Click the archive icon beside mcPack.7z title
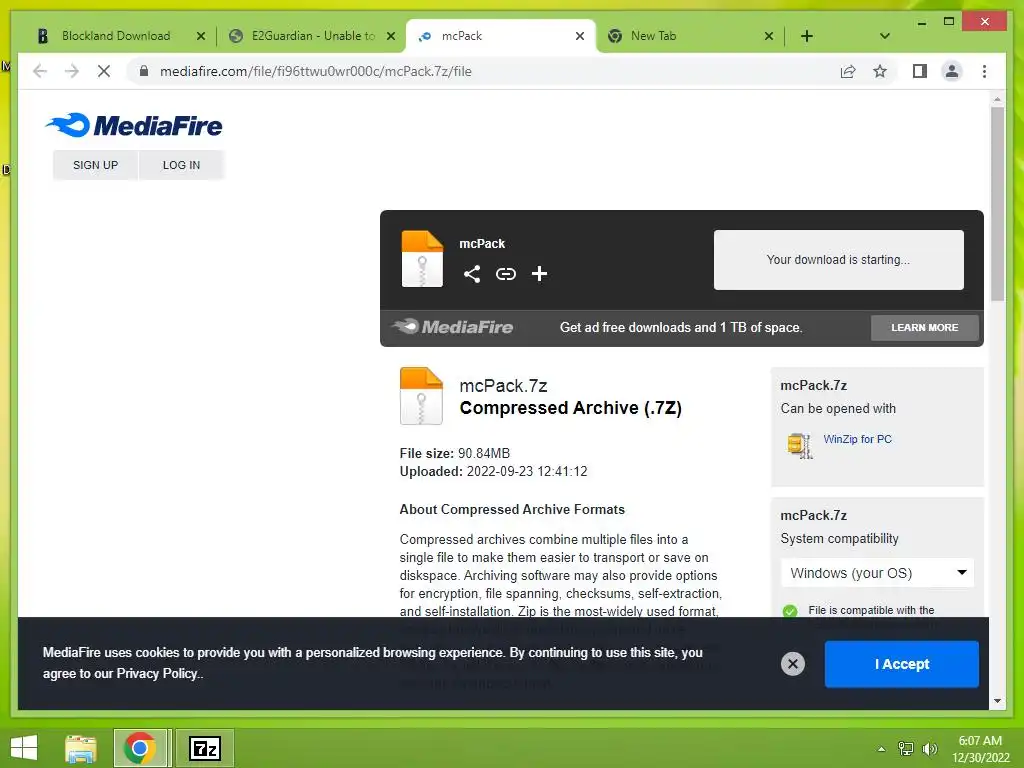This screenshot has height=768, width=1024. coord(421,396)
